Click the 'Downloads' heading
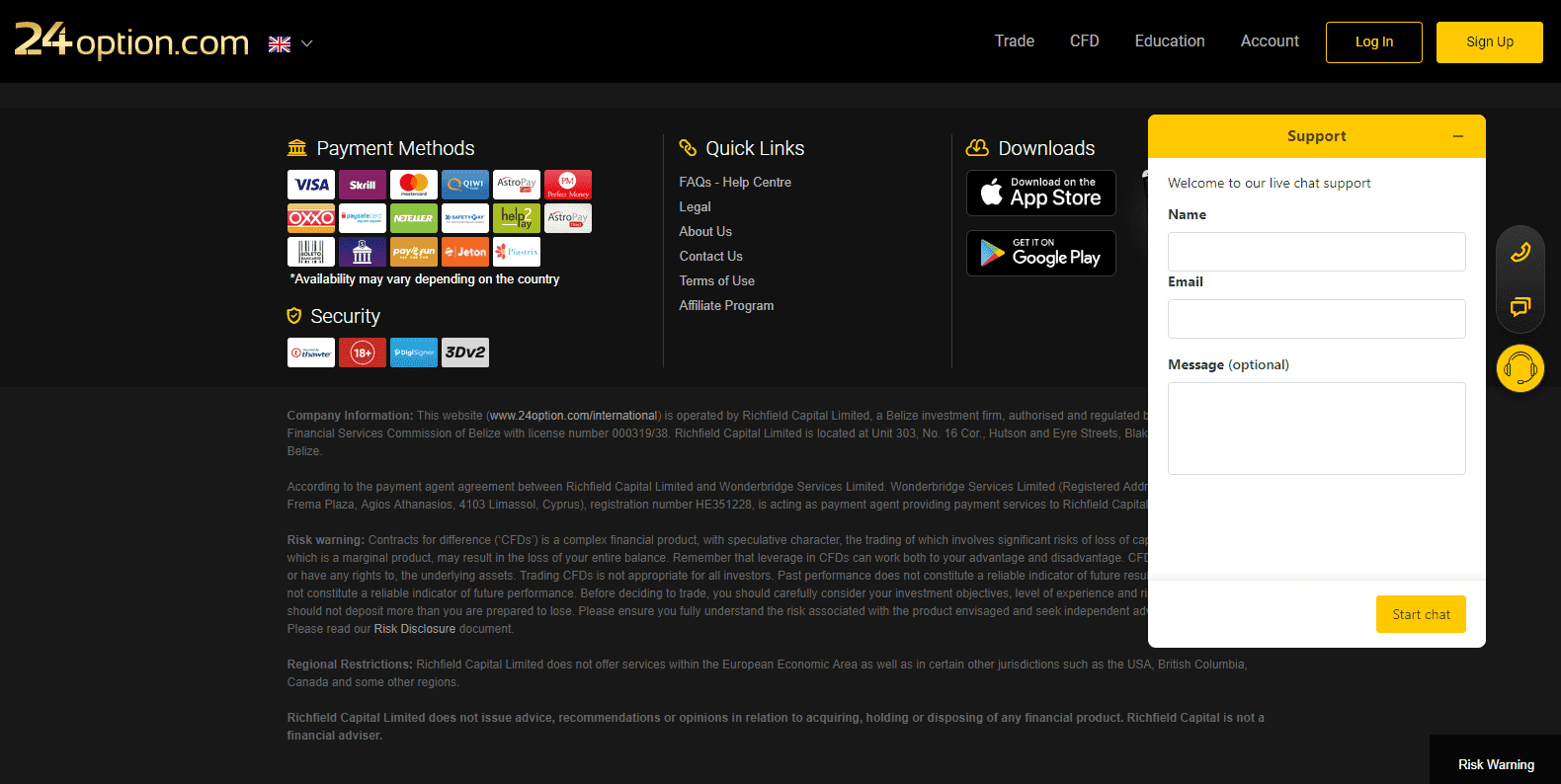The image size is (1561, 784). click(1046, 148)
